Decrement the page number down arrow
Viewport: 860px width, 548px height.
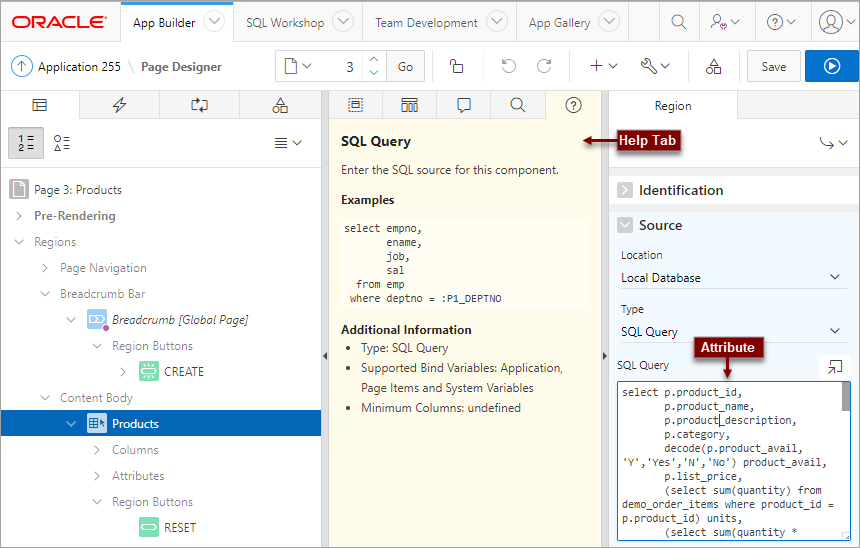(x=374, y=73)
